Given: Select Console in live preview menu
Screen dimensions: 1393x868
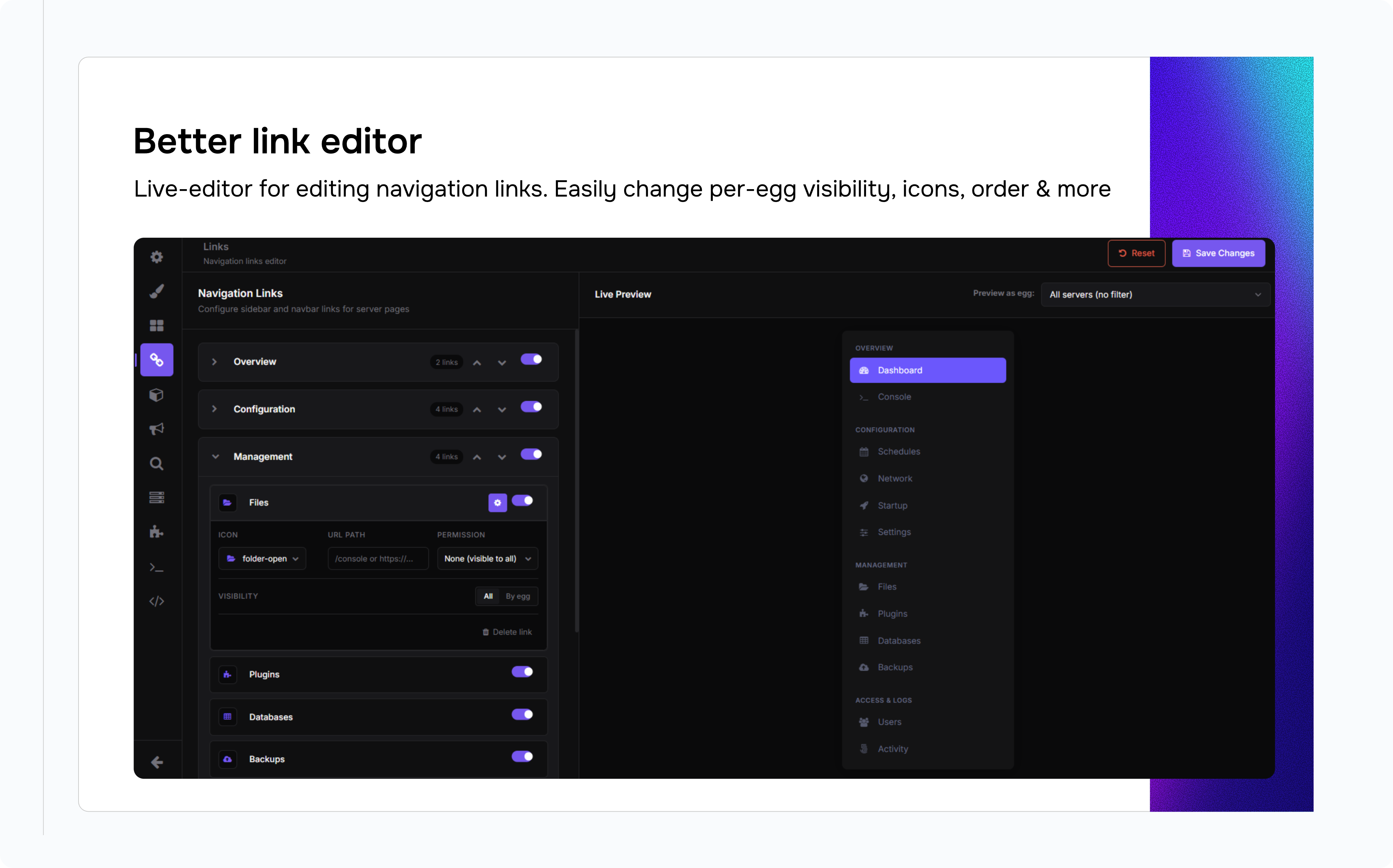Looking at the screenshot, I should pos(894,397).
